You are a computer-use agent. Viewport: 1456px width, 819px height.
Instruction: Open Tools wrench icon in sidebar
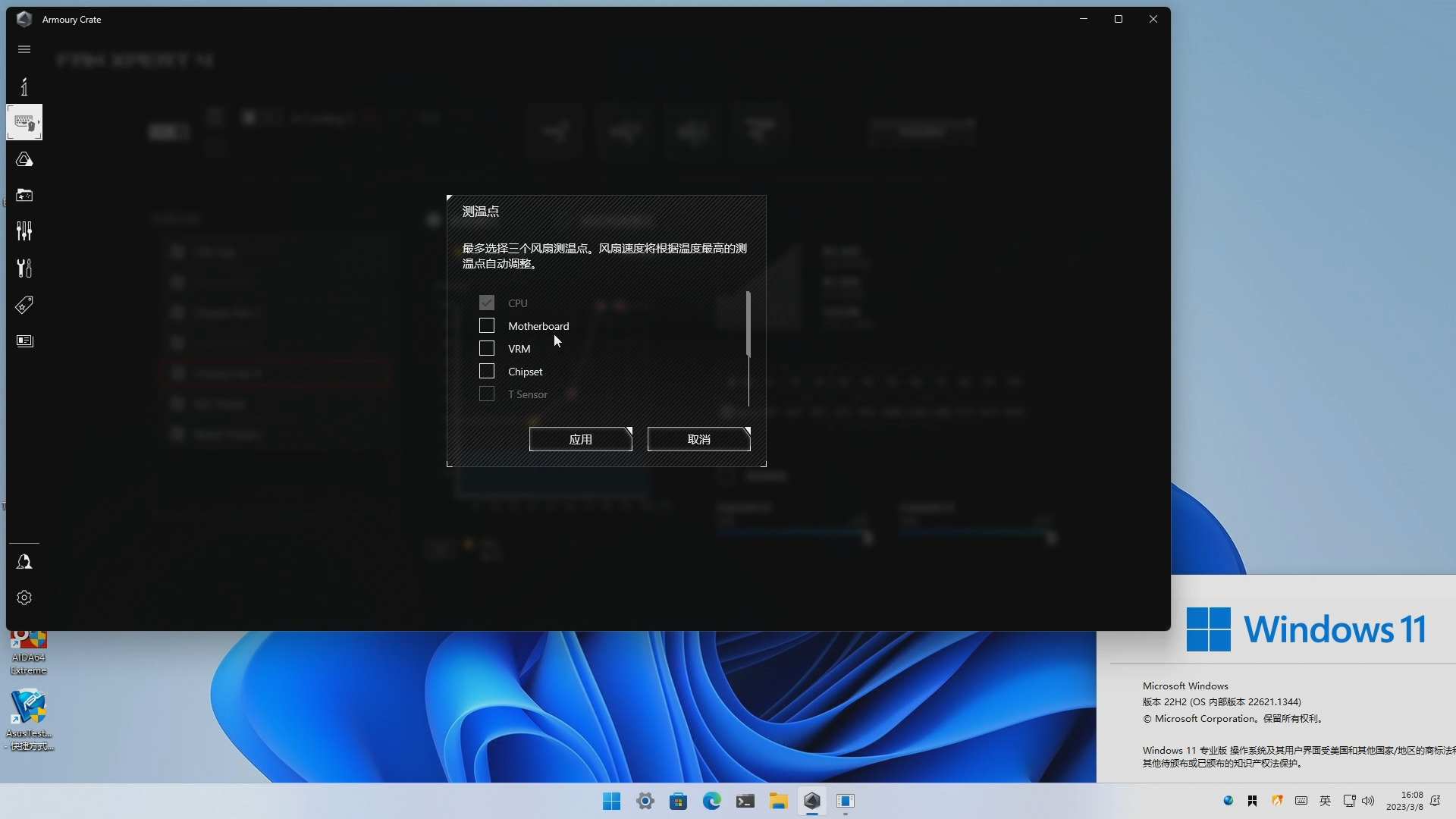(24, 268)
